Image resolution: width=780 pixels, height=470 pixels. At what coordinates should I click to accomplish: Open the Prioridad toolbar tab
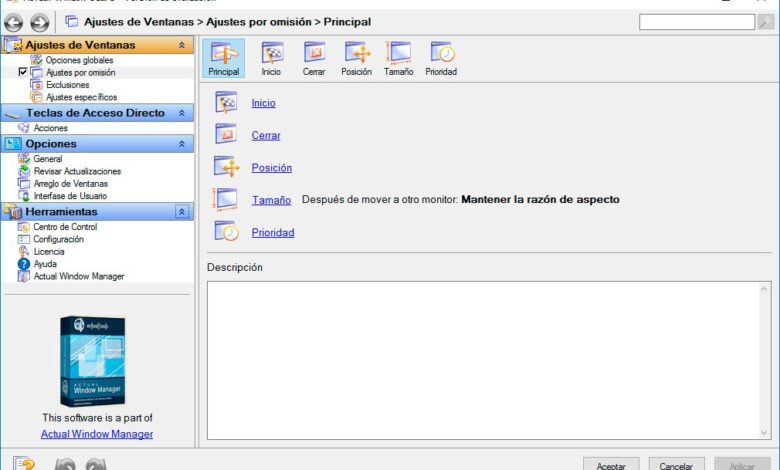[x=441, y=58]
